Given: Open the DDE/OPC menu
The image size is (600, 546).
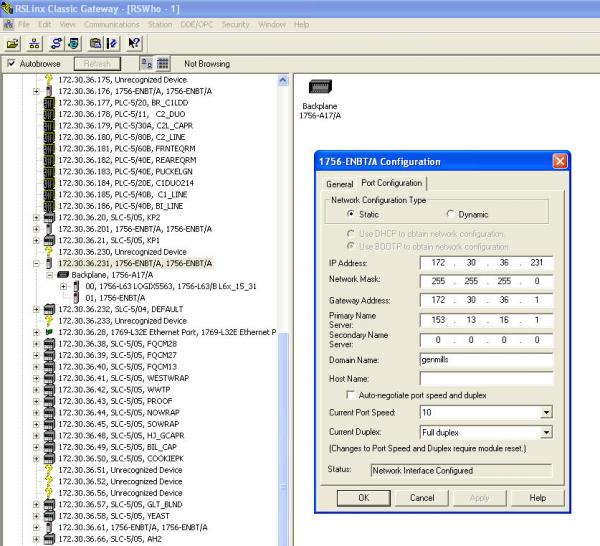Looking at the screenshot, I should click(x=197, y=24).
